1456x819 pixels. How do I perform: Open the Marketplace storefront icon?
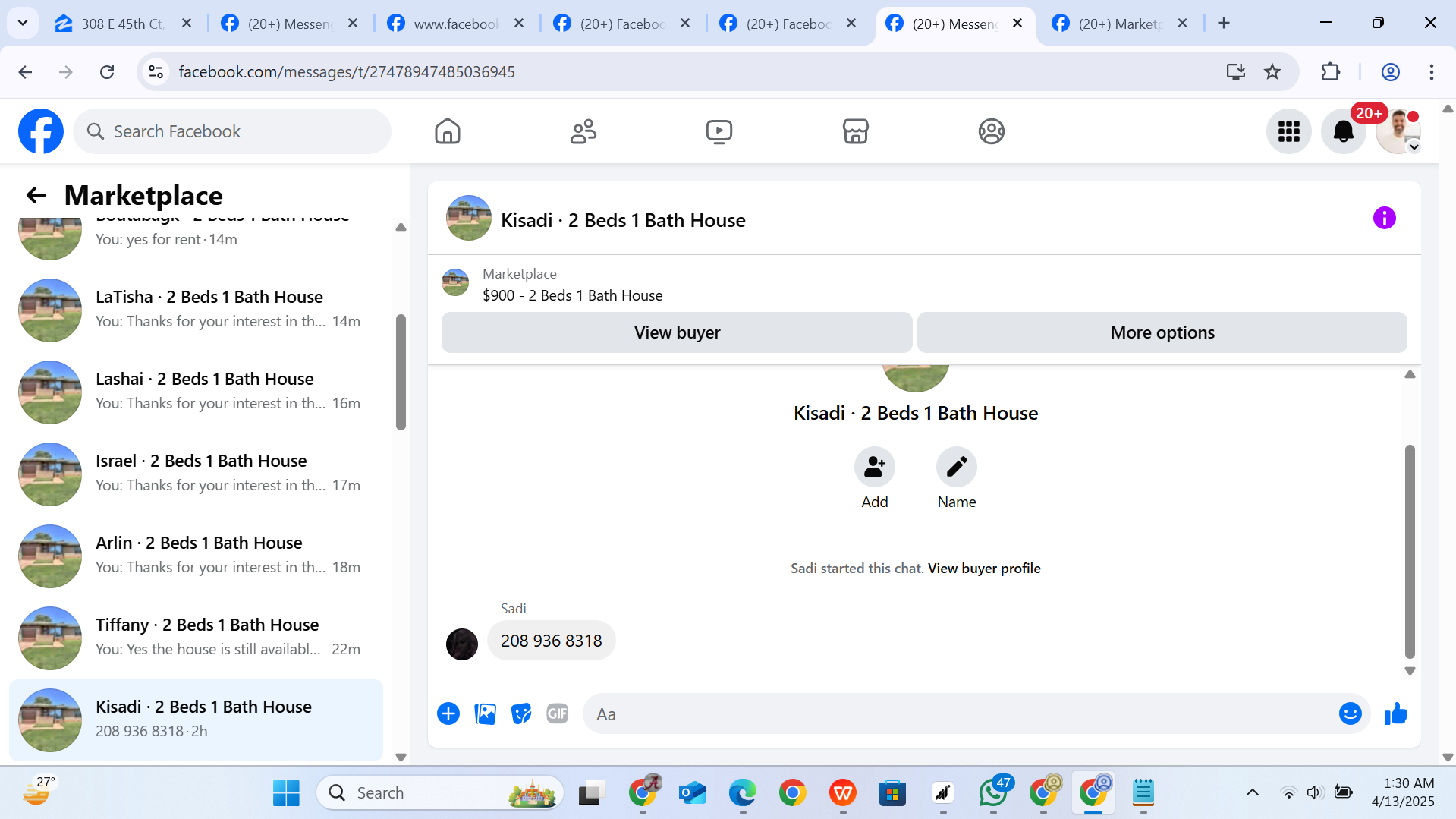[x=855, y=131]
